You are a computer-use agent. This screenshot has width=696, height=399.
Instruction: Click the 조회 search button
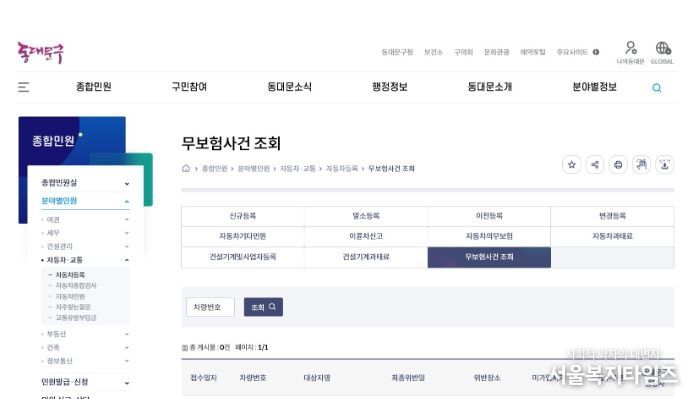coord(263,307)
